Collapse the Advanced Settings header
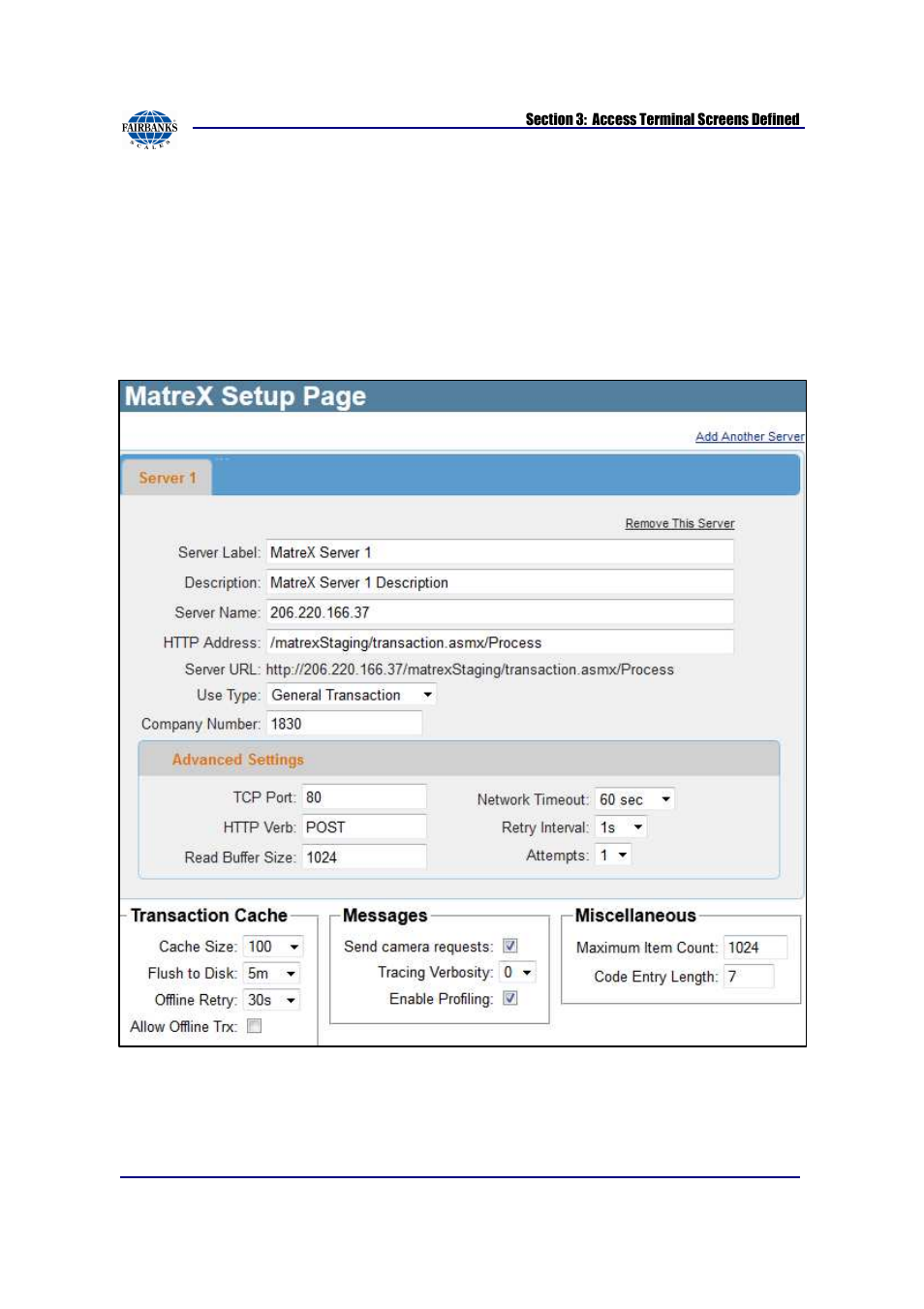Screen dimensions: 924x1309 point(459,760)
